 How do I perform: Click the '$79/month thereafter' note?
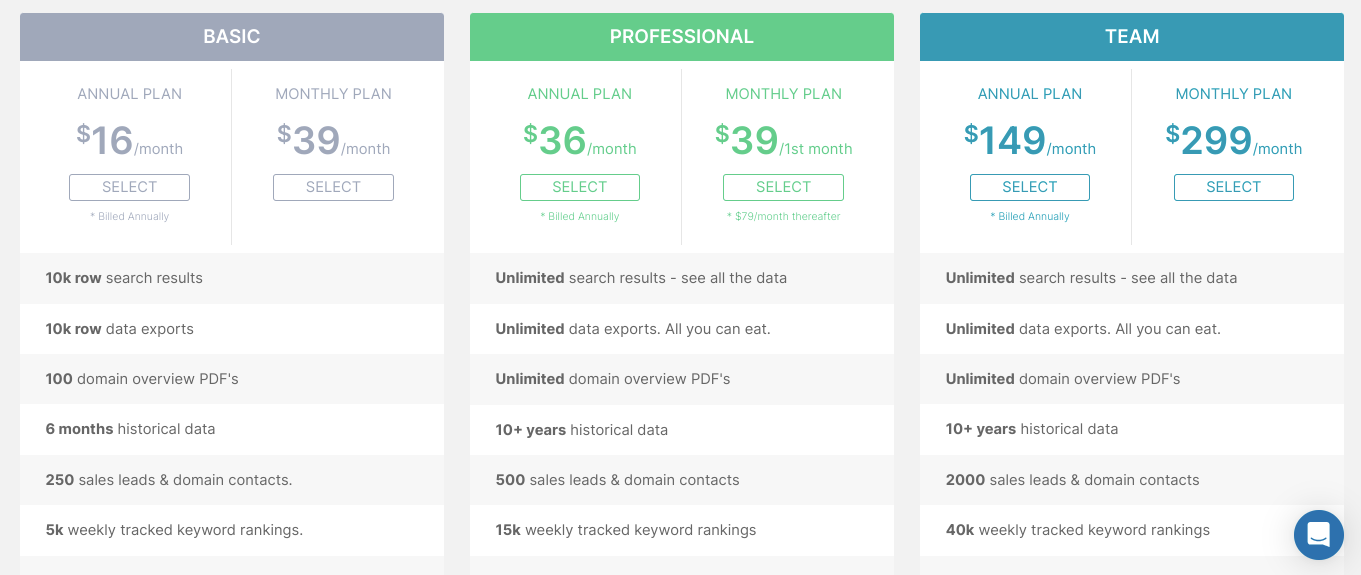click(x=783, y=216)
